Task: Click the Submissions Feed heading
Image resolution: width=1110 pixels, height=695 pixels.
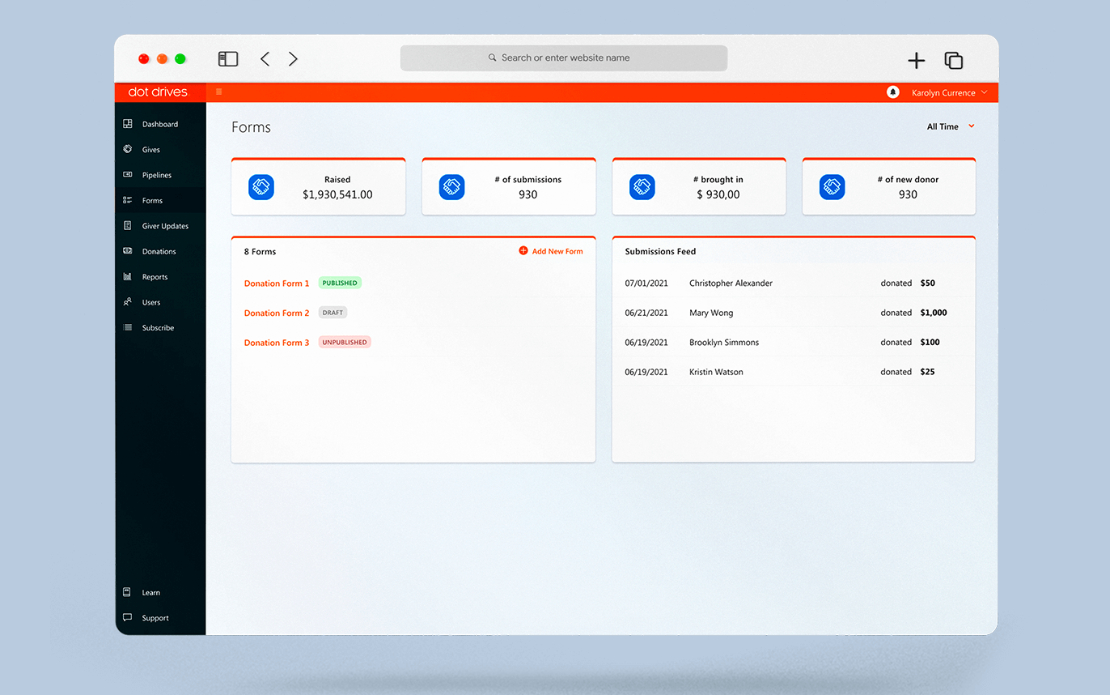Action: pyautogui.click(x=660, y=251)
